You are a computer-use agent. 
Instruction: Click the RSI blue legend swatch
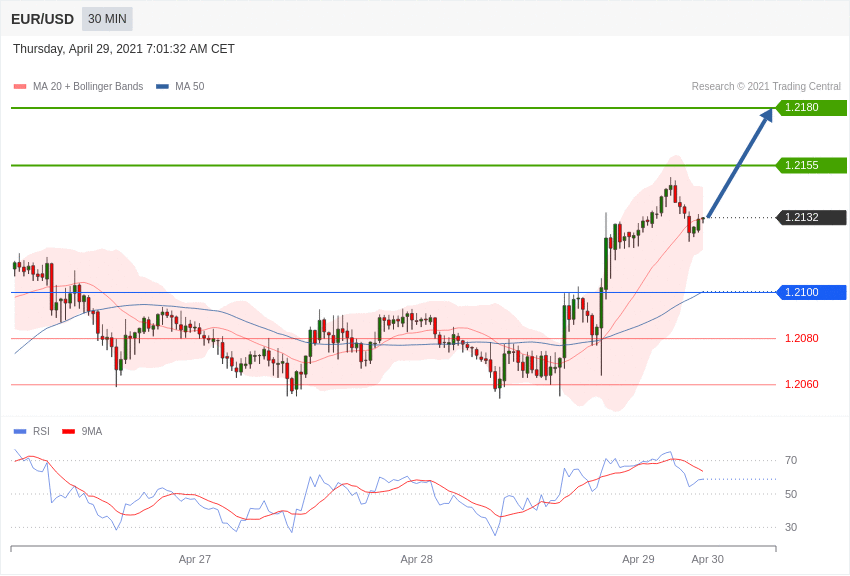20,431
